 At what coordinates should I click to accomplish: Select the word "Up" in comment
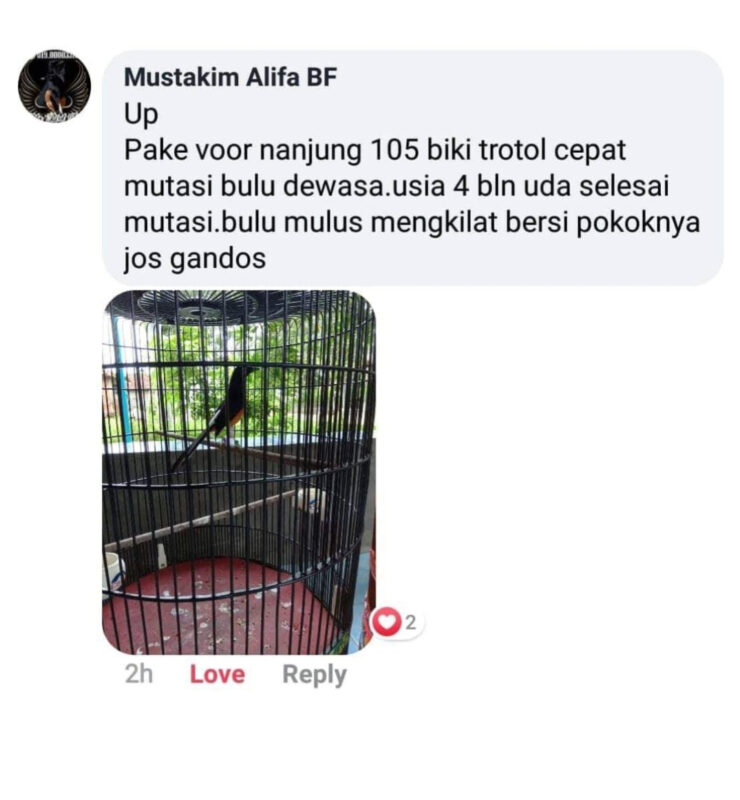141,115
